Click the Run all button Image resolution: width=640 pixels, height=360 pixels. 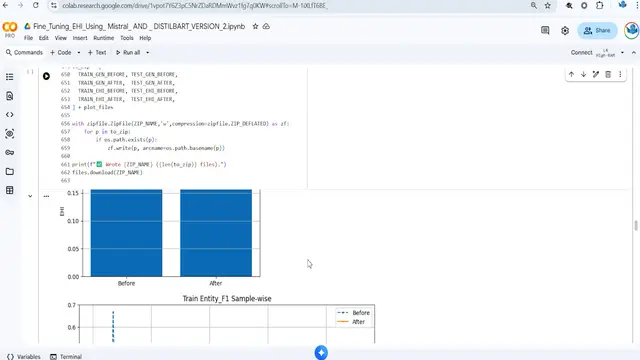click(128, 53)
